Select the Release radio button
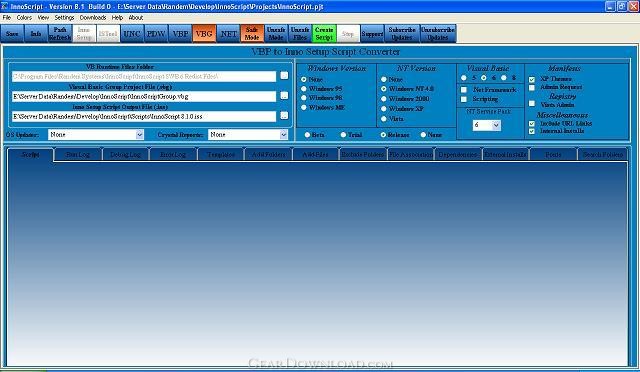This screenshot has width=640, height=372. pos(383,135)
